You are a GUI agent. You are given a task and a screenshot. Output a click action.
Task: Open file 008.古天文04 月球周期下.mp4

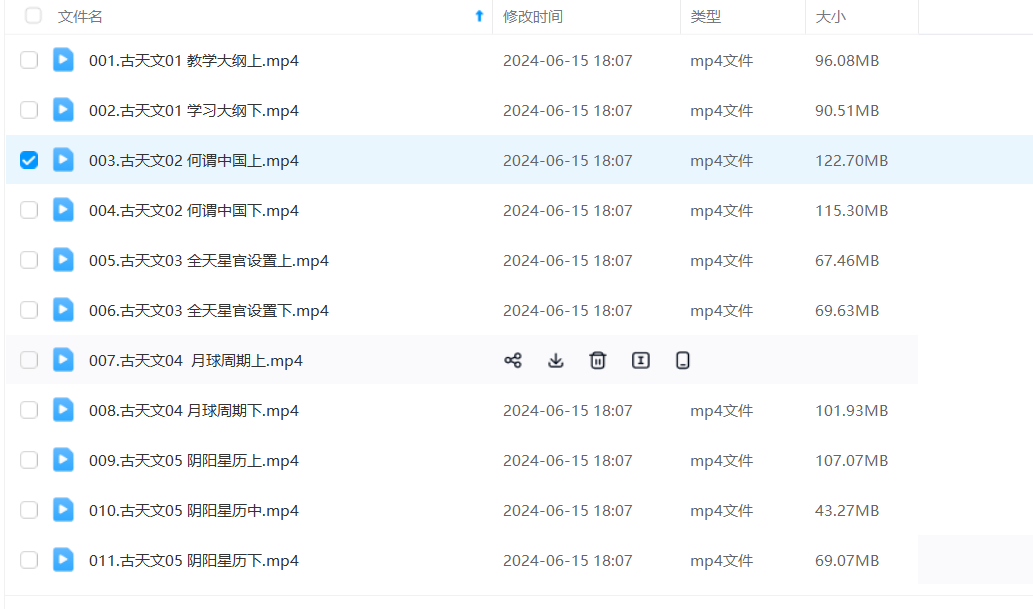193,411
